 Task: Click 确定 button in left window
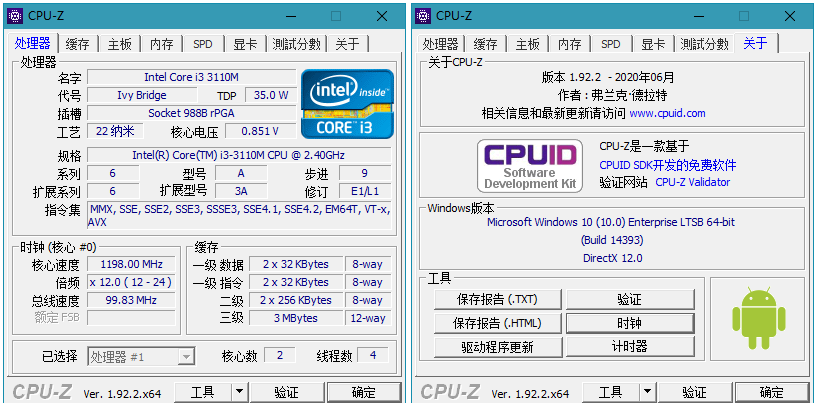364,392
